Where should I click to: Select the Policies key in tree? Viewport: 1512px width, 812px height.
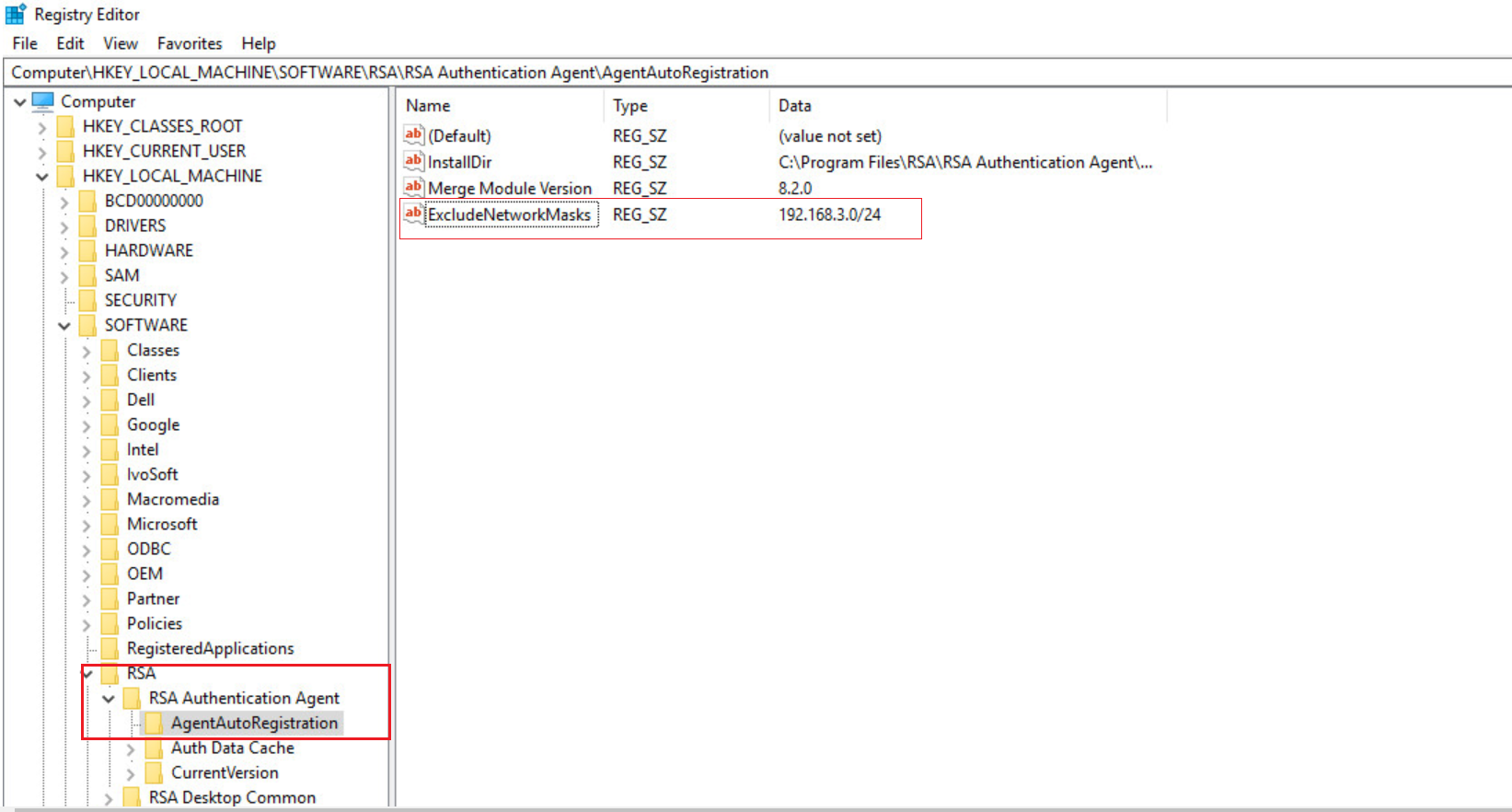155,623
